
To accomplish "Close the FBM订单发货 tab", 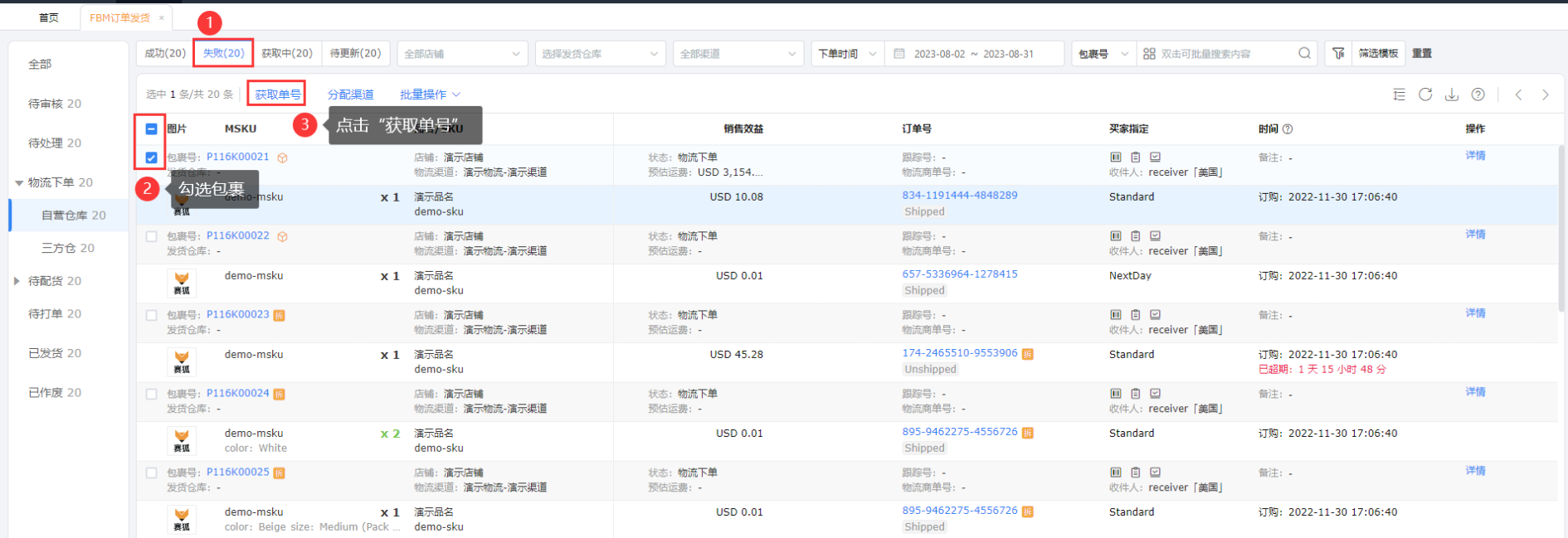I will tap(162, 17).
